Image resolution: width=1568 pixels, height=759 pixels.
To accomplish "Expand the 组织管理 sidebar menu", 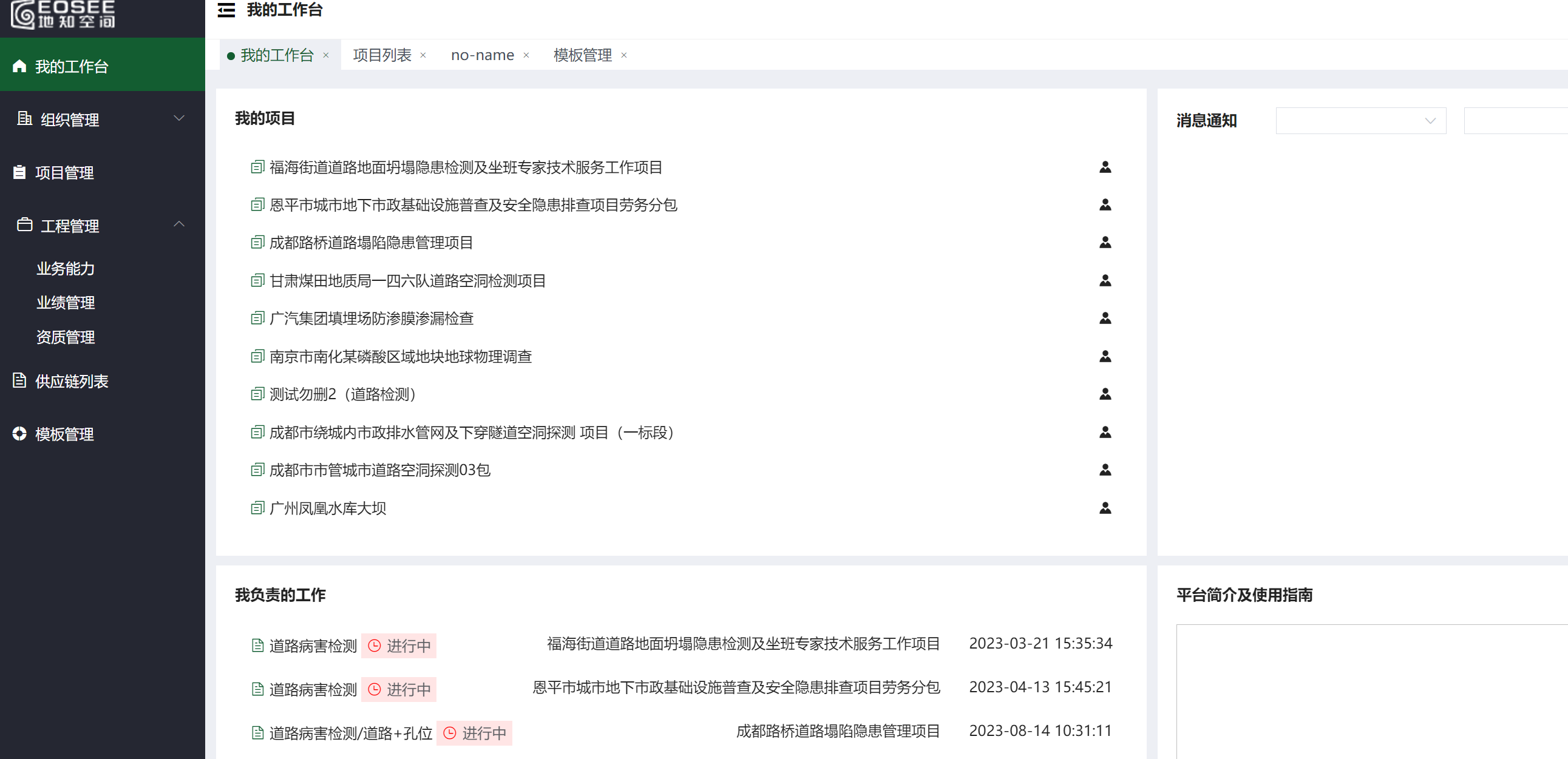I will [x=102, y=119].
